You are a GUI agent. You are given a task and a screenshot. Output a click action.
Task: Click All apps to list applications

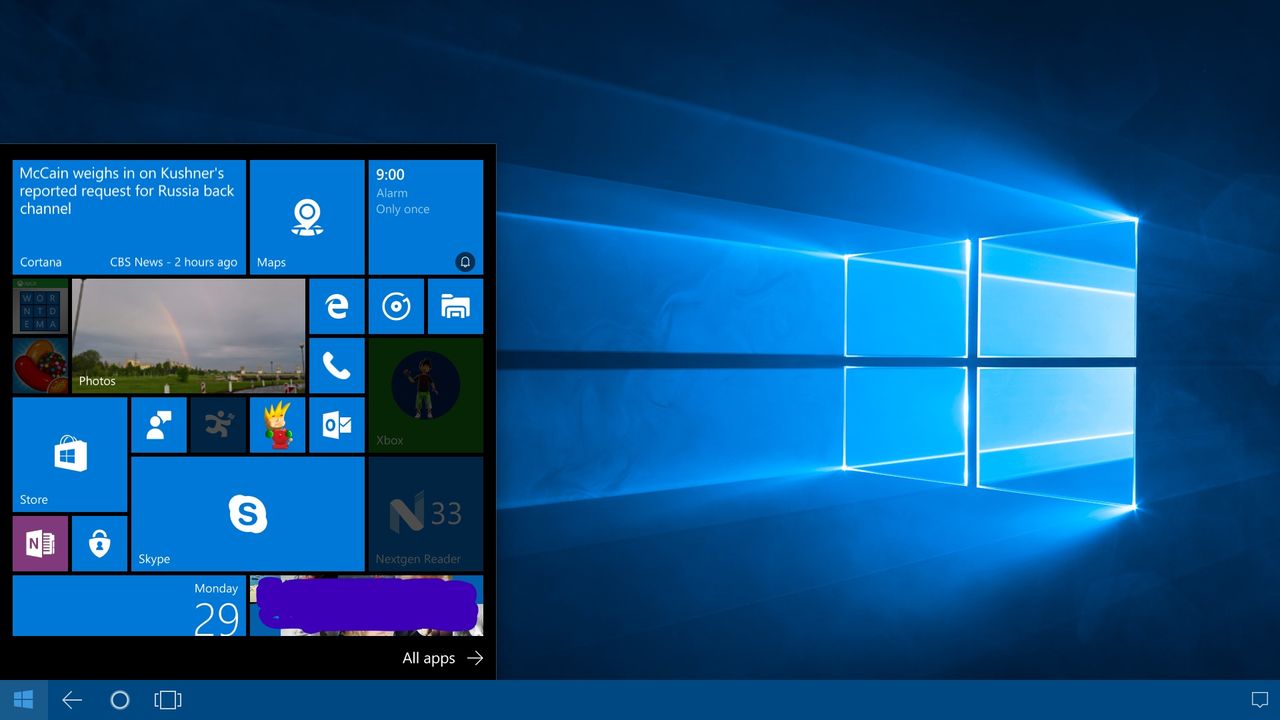point(442,658)
